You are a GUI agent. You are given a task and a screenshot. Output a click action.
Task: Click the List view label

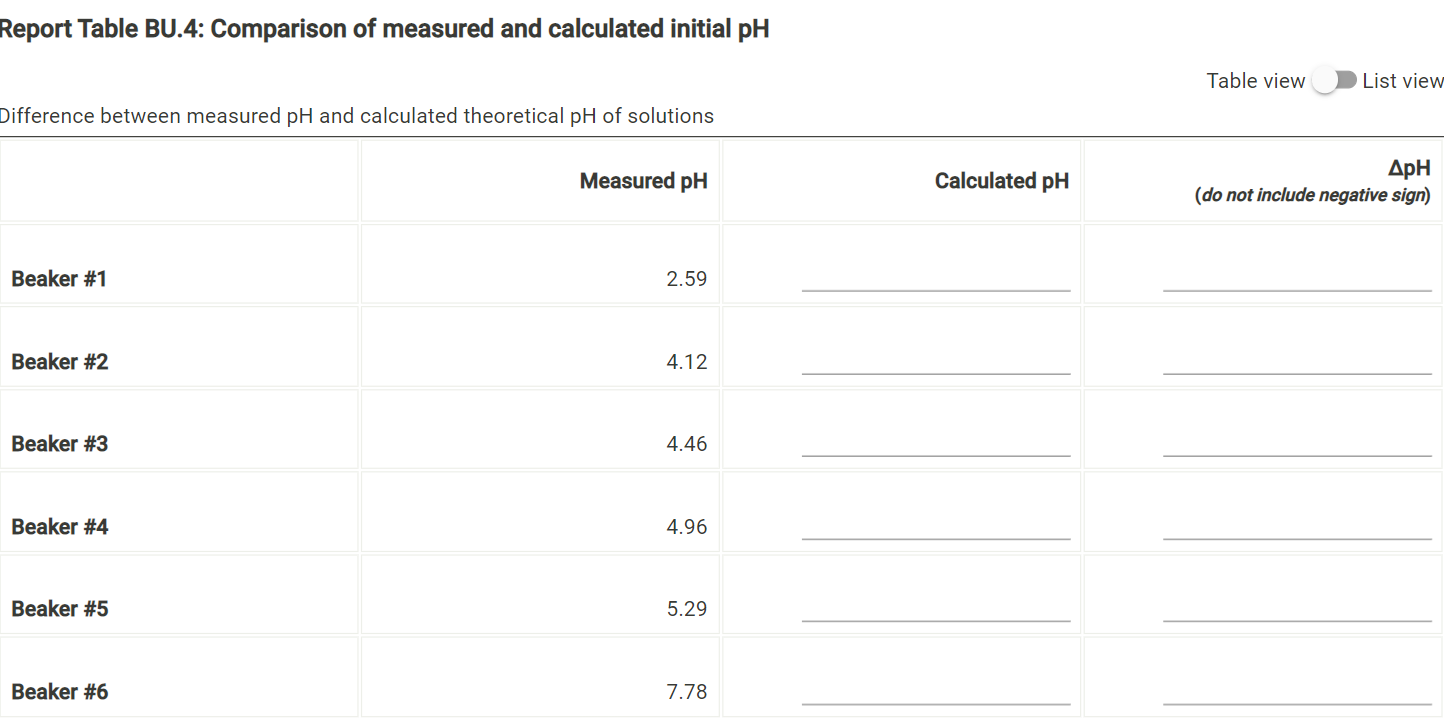tap(1401, 80)
